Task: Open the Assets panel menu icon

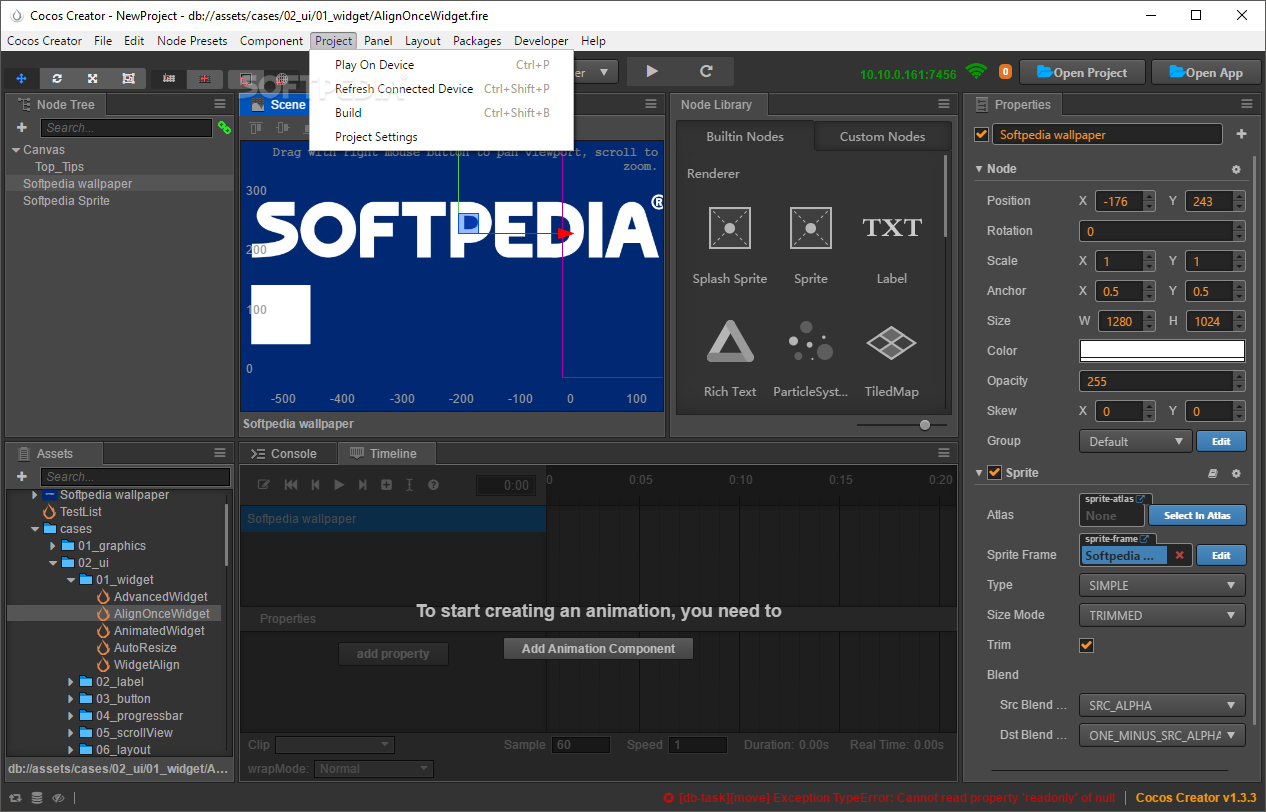Action: coord(220,453)
